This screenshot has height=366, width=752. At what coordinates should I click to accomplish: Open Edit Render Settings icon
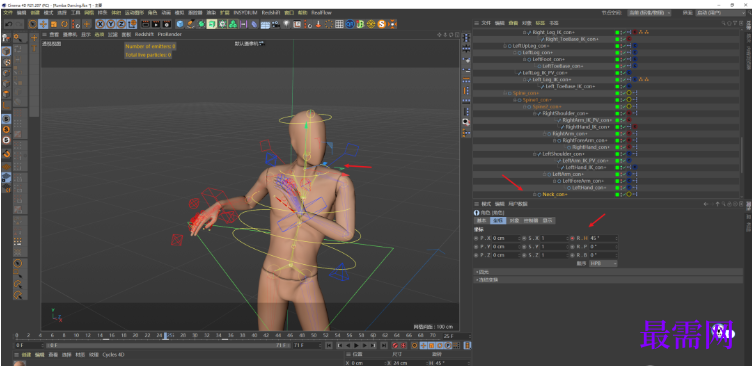(x=166, y=24)
